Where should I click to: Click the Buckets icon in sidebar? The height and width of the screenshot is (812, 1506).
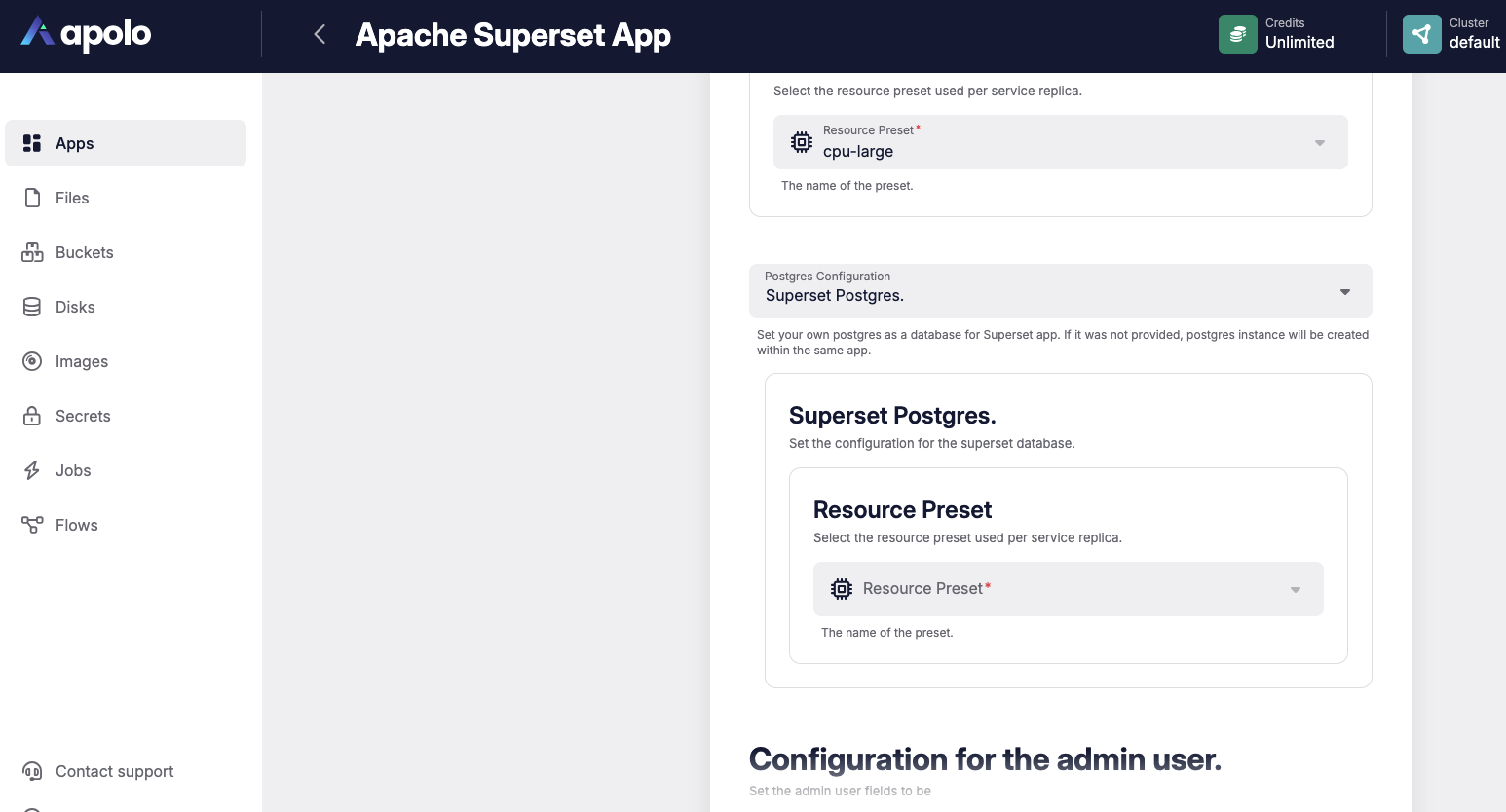click(x=32, y=252)
